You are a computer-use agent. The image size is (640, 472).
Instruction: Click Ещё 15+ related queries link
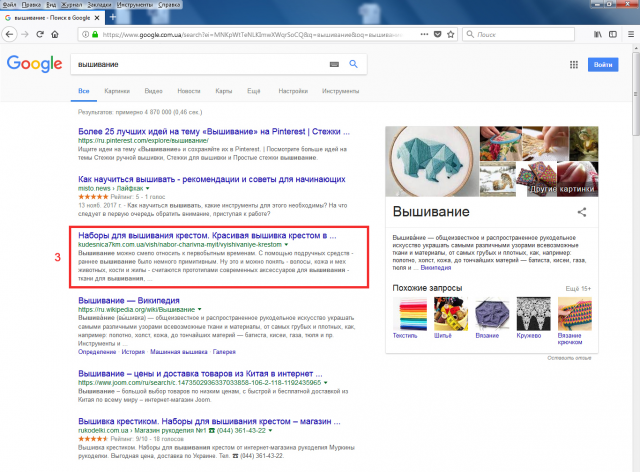578,288
